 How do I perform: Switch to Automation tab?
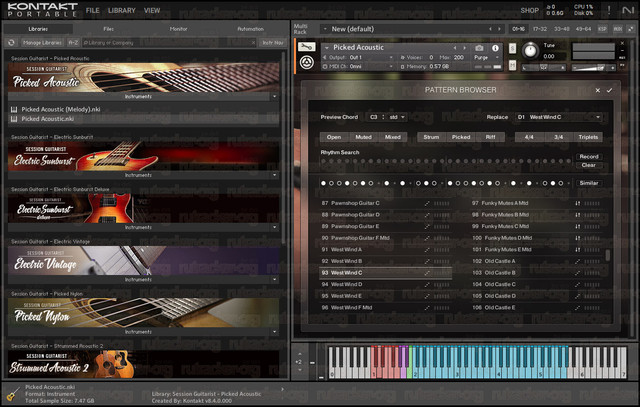tap(251, 29)
